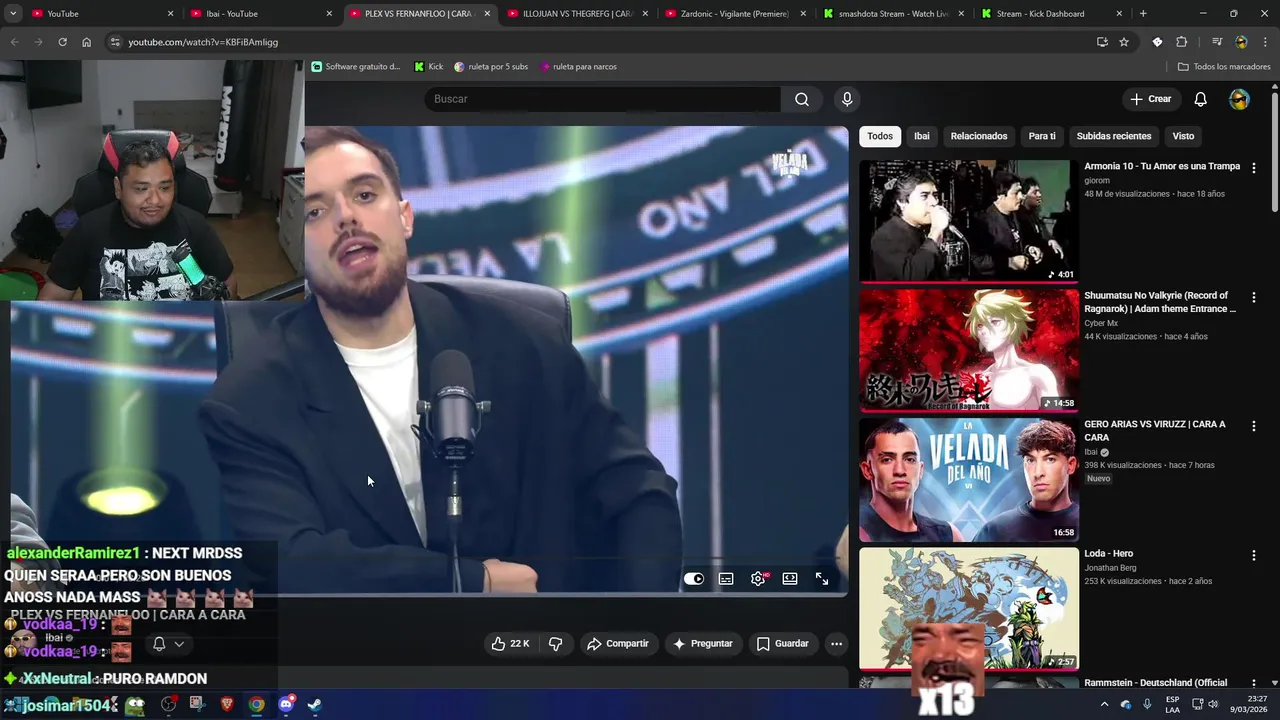Image resolution: width=1280 pixels, height=720 pixels.
Task: Start voice search with the microphone icon
Action: [x=847, y=99]
